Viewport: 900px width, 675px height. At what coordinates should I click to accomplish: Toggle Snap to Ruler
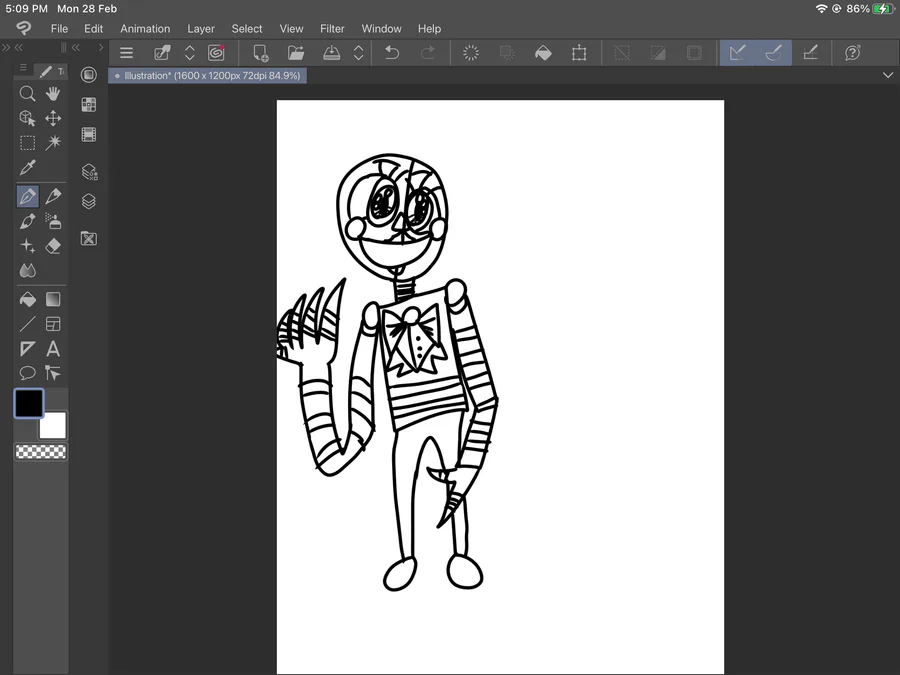pyautogui.click(x=738, y=53)
